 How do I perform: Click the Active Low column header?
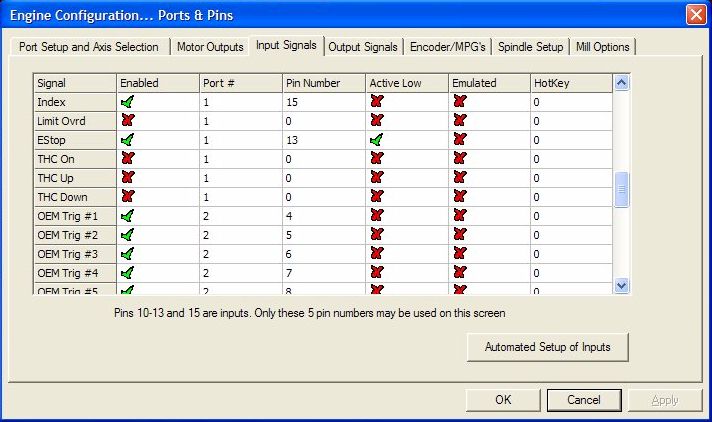(407, 83)
